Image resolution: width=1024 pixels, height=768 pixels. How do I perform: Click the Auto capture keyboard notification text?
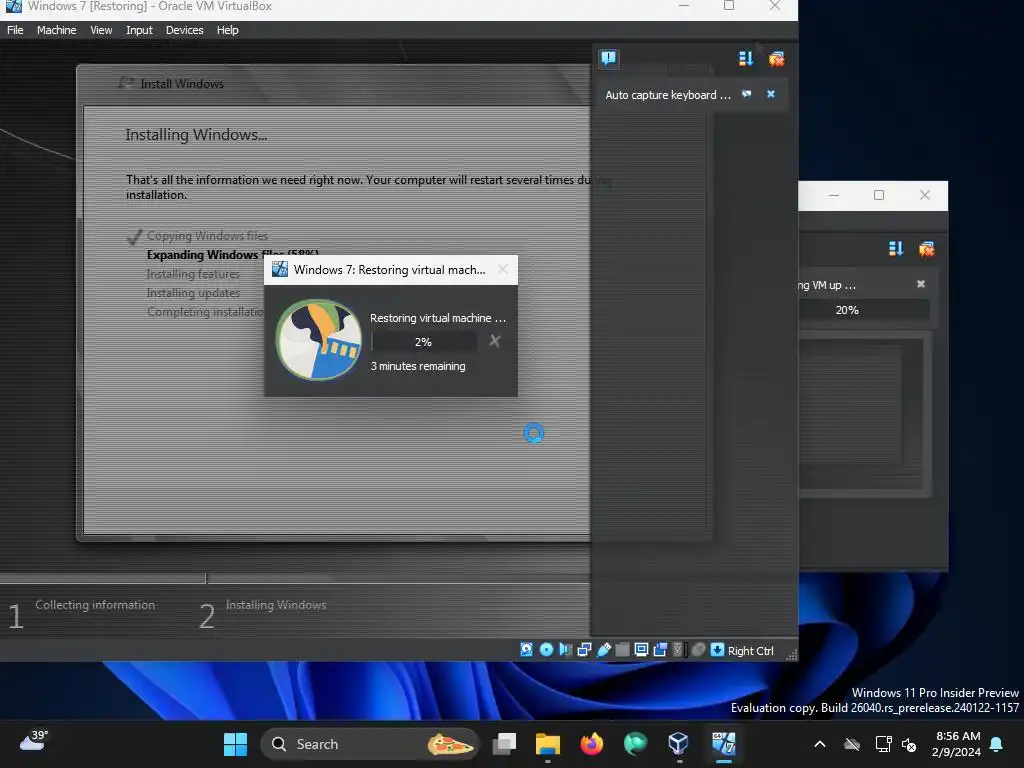667,95
